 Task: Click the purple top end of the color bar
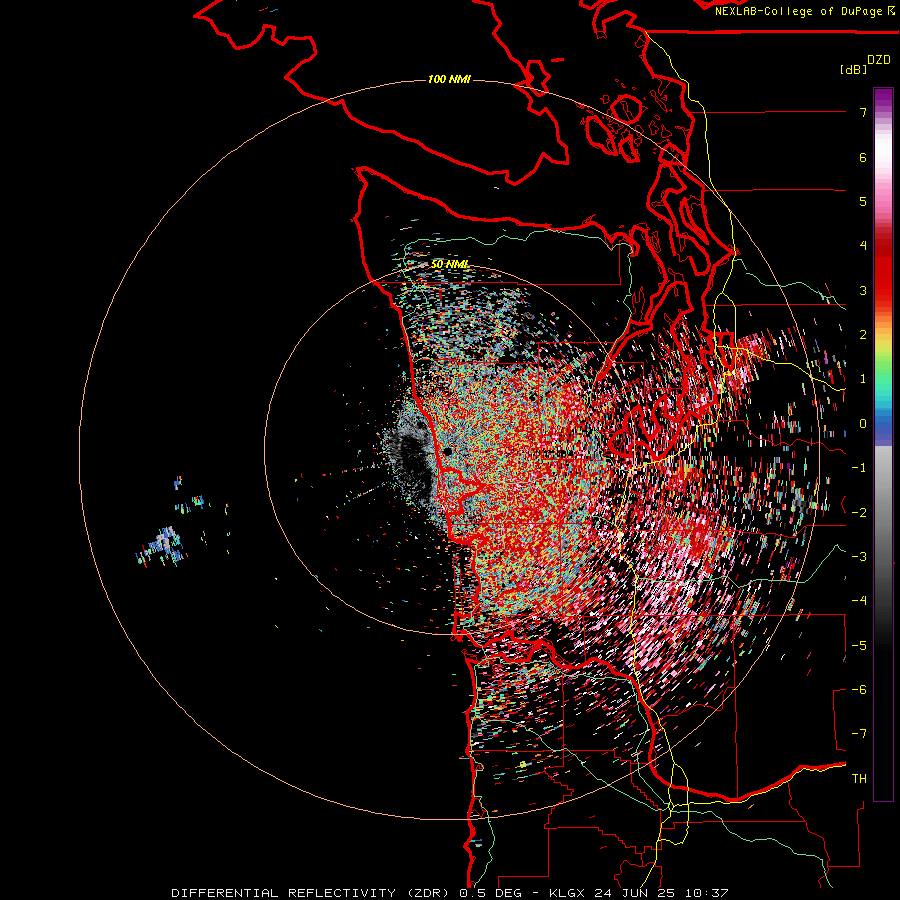click(x=883, y=98)
